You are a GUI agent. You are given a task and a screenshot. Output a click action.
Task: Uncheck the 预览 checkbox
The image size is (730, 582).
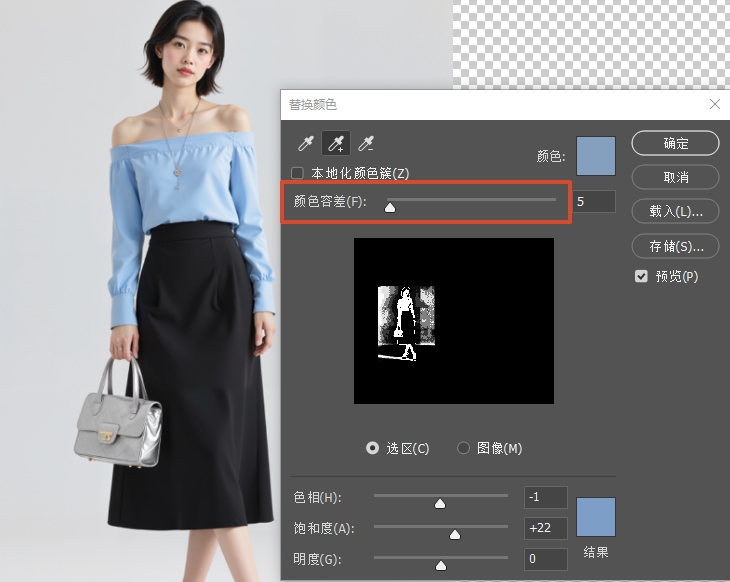pos(641,277)
